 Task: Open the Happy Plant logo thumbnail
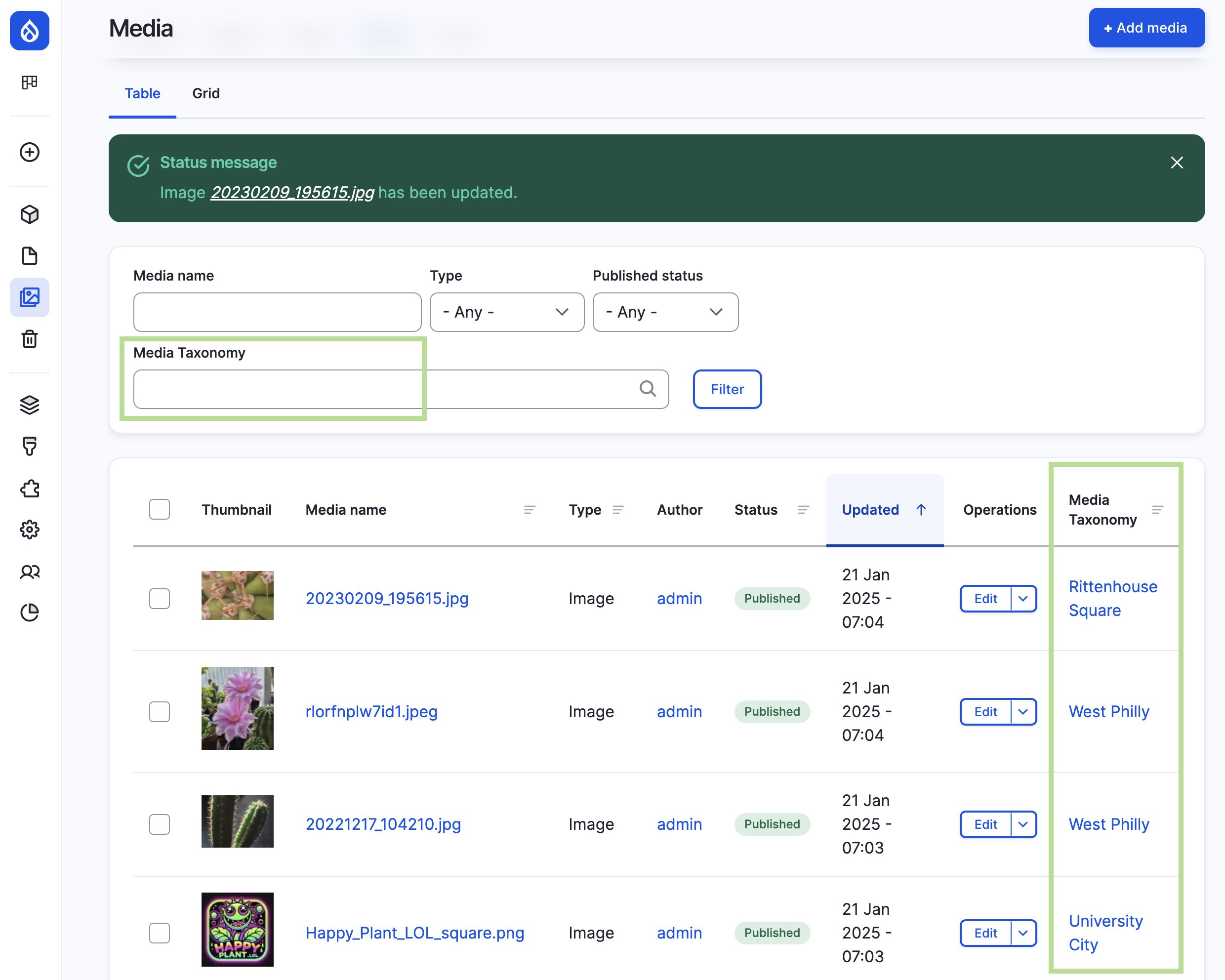(x=238, y=929)
